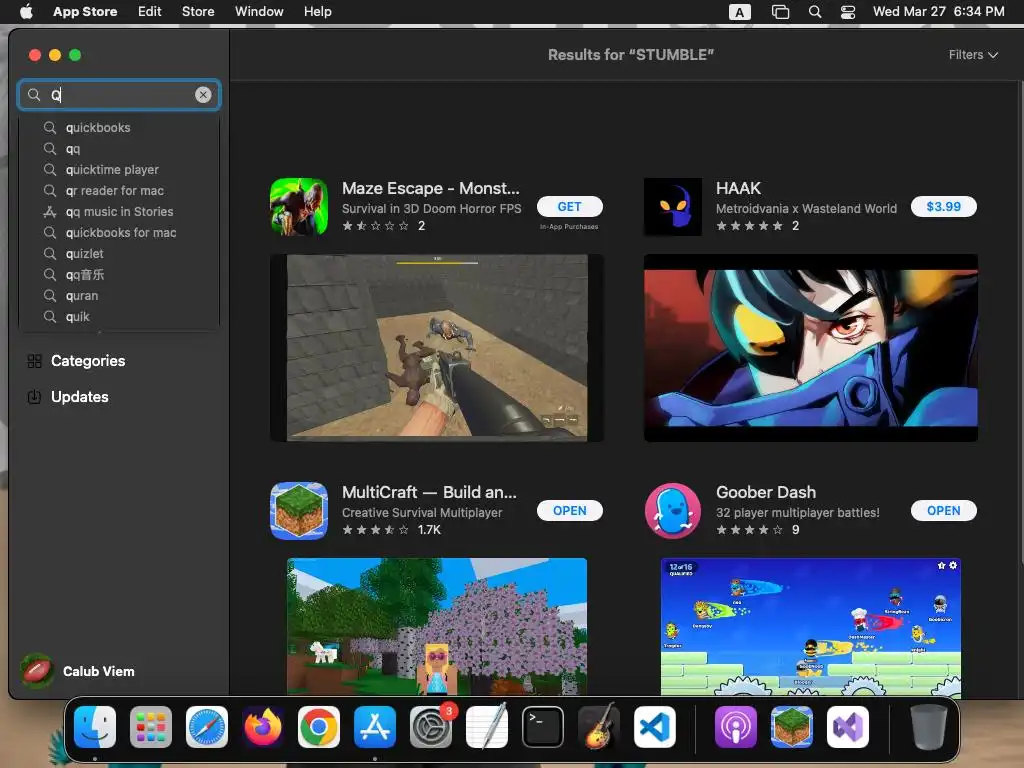Open System Settings from the Dock
The height and width of the screenshot is (768, 1024).
(431, 727)
